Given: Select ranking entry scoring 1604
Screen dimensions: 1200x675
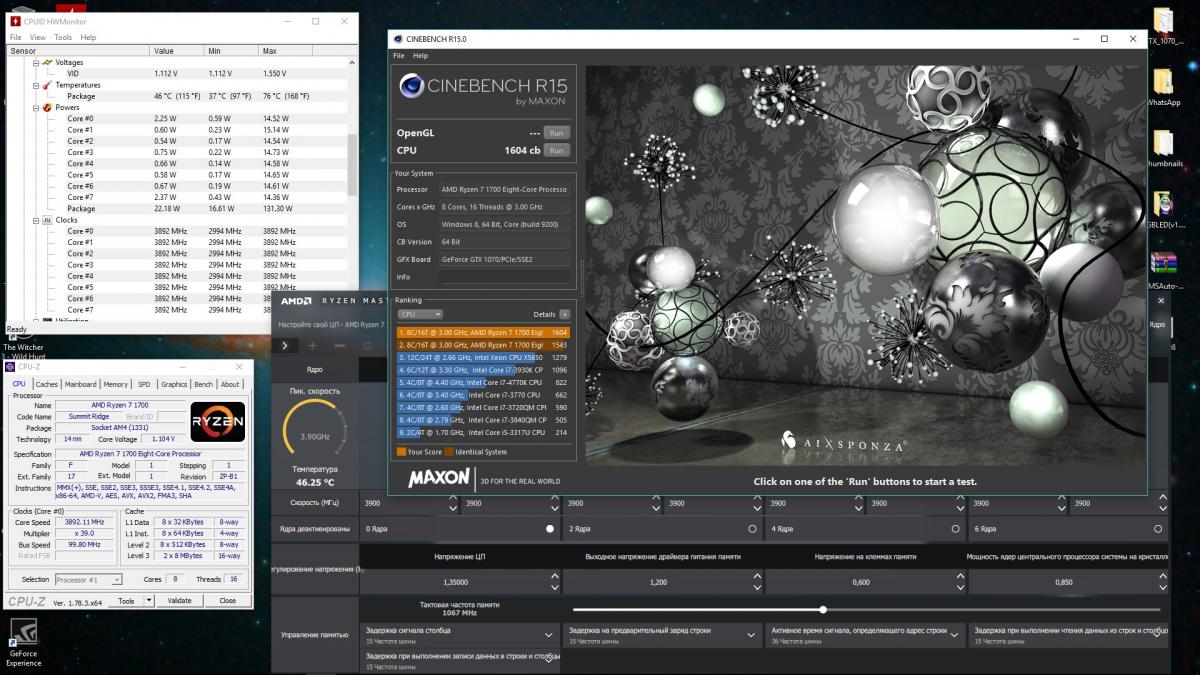Looking at the screenshot, I should [484, 332].
